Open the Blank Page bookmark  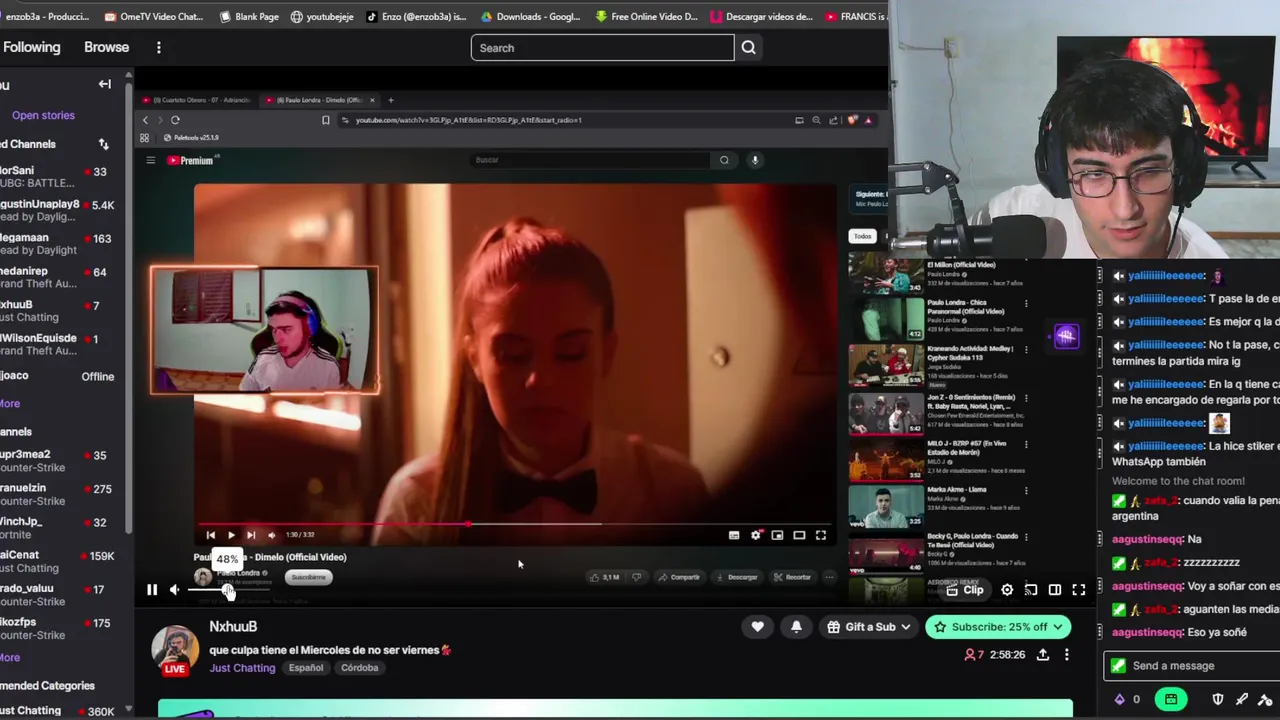[249, 16]
